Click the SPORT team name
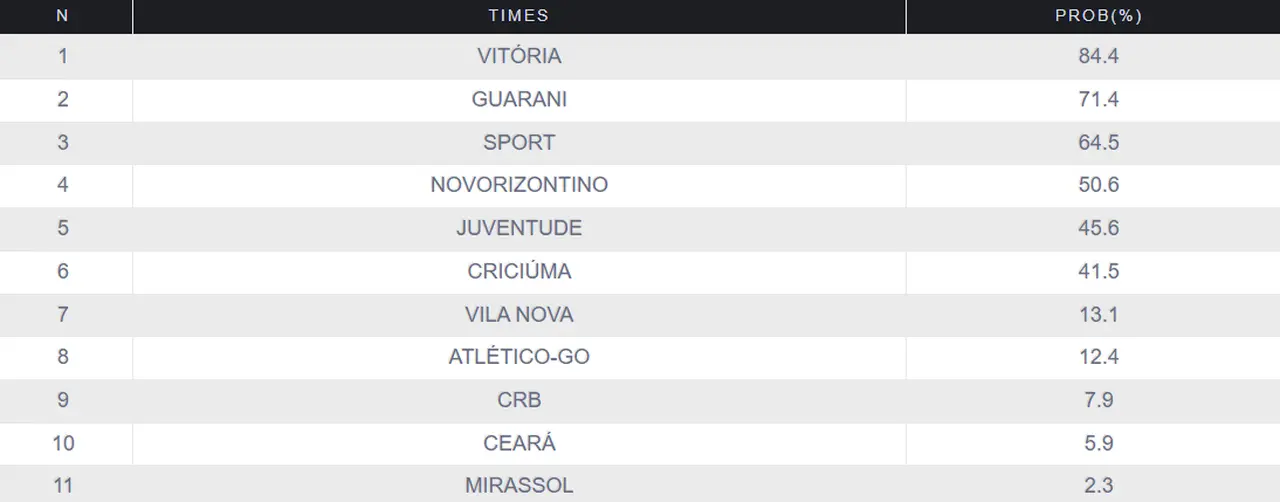Screen dimensions: 1280x502 pos(519,142)
